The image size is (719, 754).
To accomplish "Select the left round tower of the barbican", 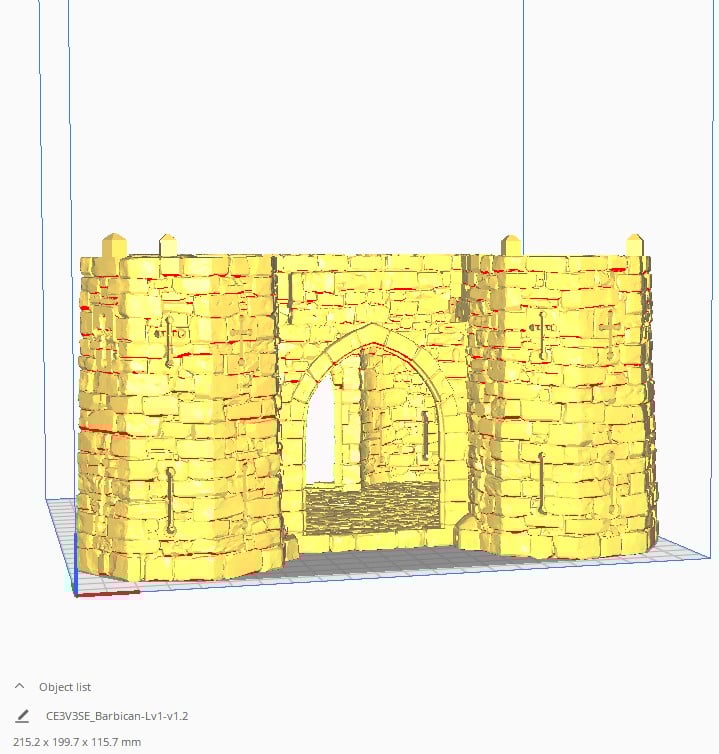I will [x=180, y=420].
